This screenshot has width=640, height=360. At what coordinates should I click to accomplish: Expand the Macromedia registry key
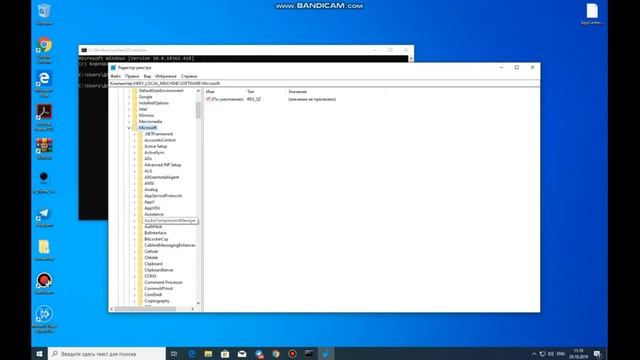coord(129,122)
